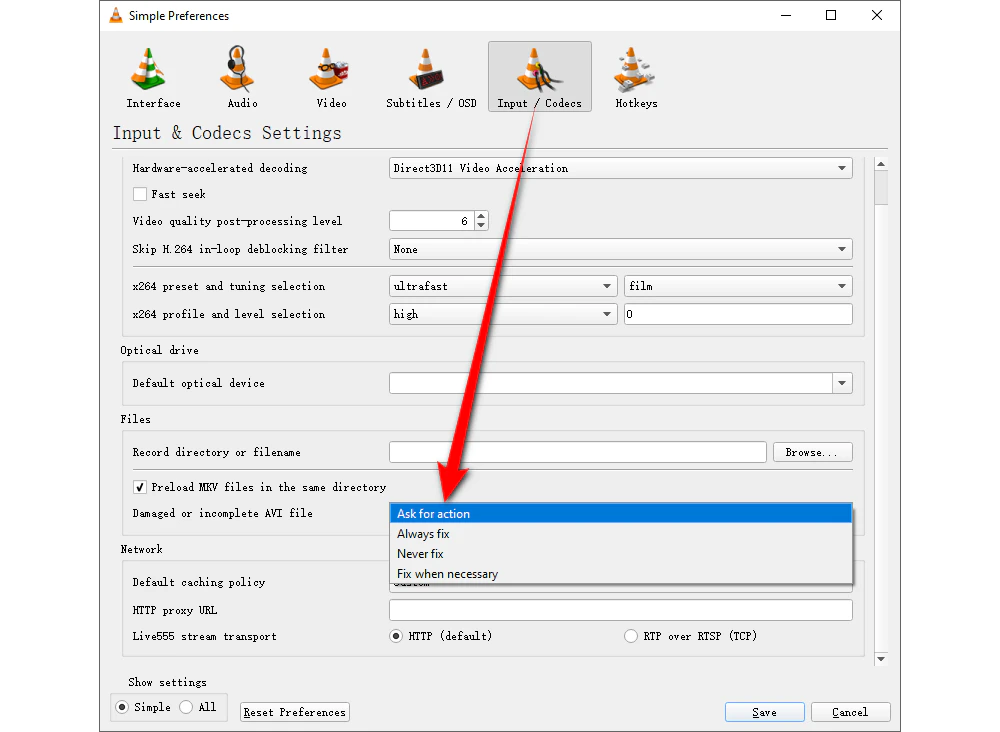The width and height of the screenshot is (1000, 732).
Task: Select Never fix option
Action: pos(621,553)
